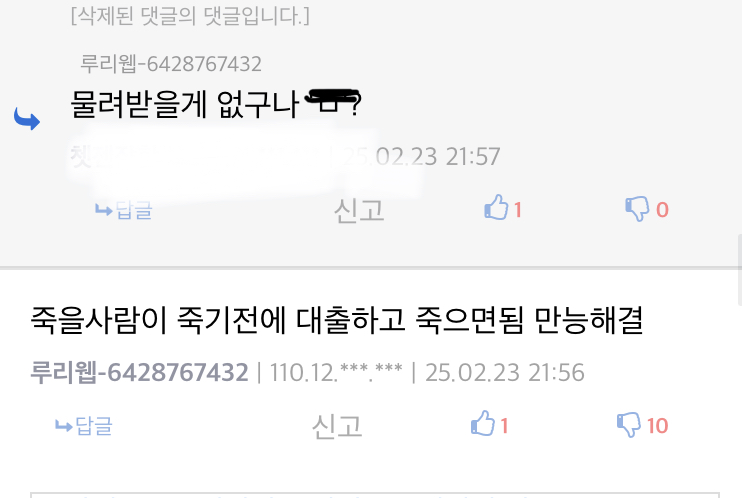Click the scrollbar on the right edge

(x=739, y=270)
